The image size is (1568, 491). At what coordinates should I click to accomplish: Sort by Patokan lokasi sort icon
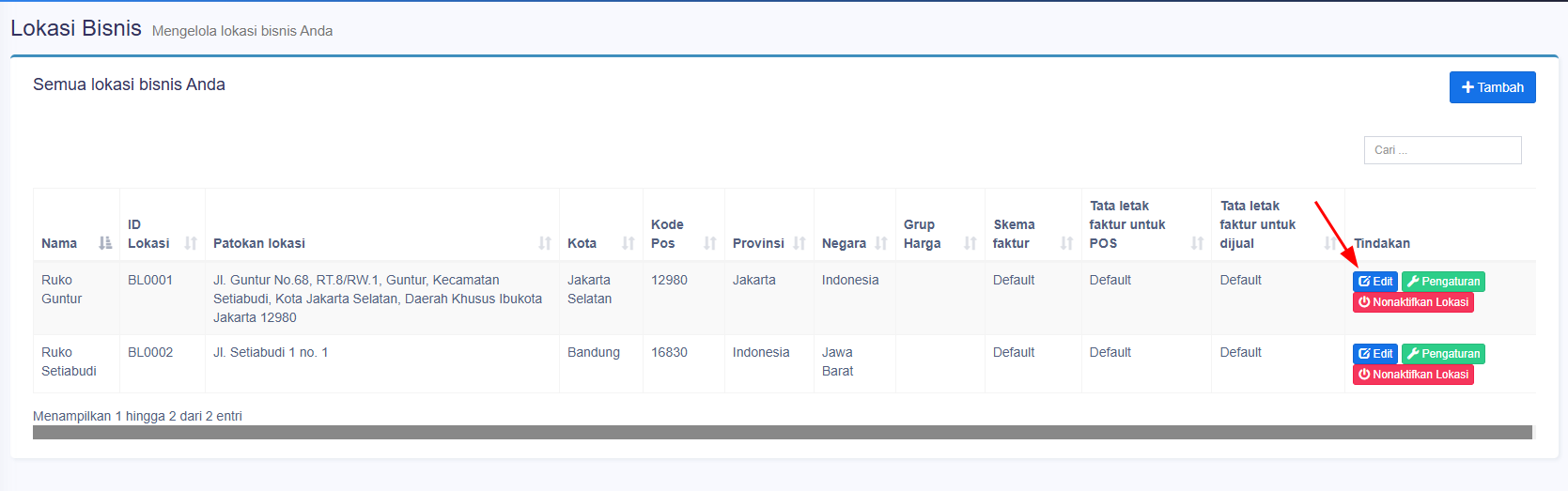(x=545, y=243)
